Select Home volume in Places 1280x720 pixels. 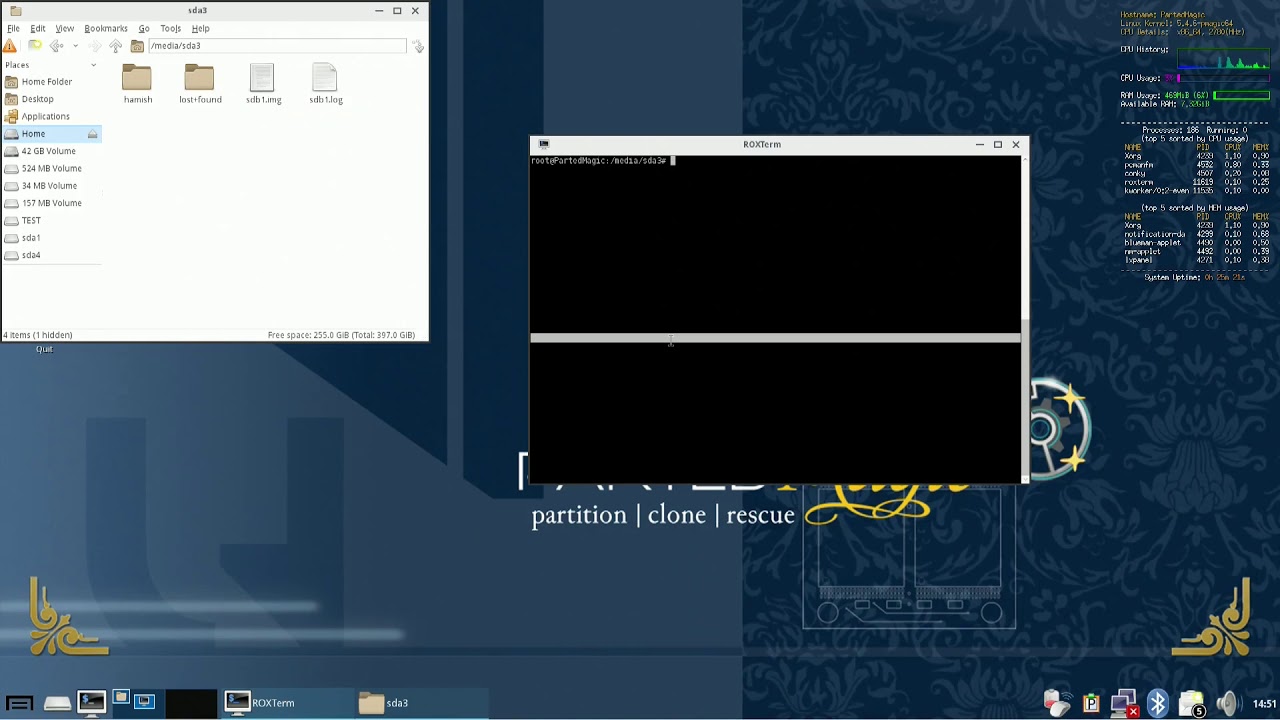point(51,134)
